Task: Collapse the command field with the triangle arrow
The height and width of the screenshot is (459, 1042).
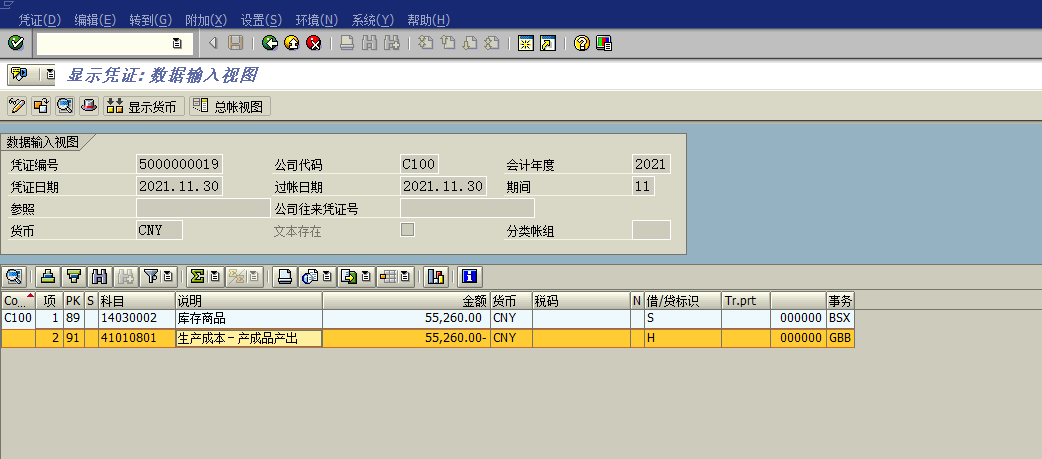Action: click(x=213, y=43)
